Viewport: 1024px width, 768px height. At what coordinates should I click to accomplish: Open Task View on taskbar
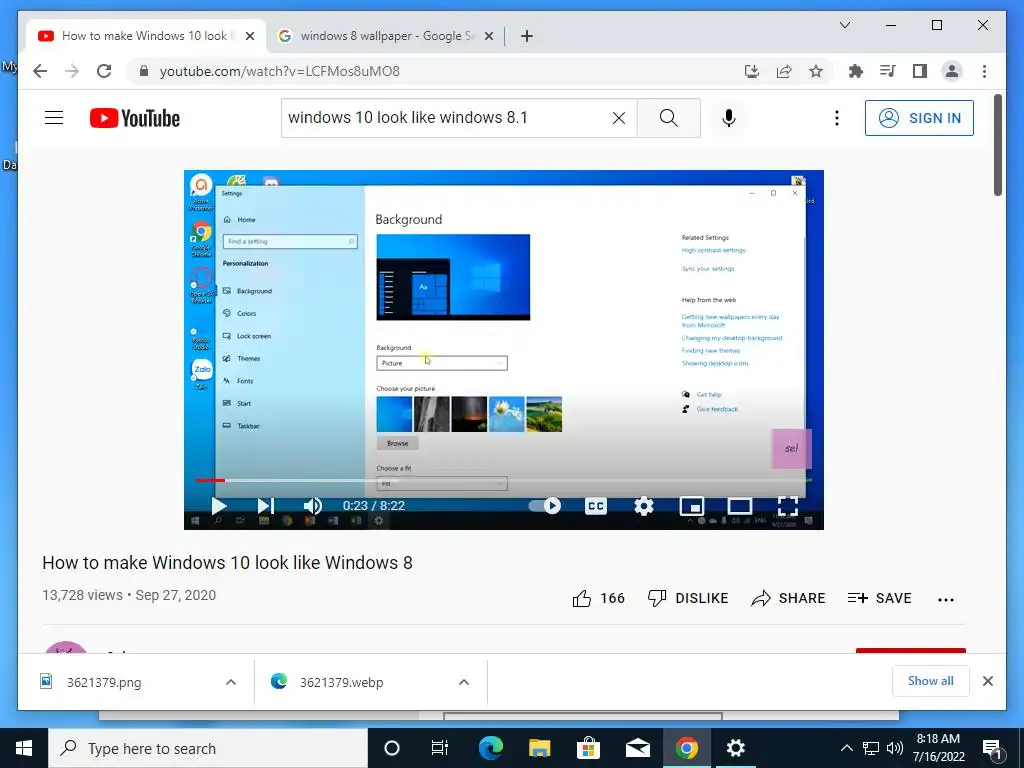[440, 748]
